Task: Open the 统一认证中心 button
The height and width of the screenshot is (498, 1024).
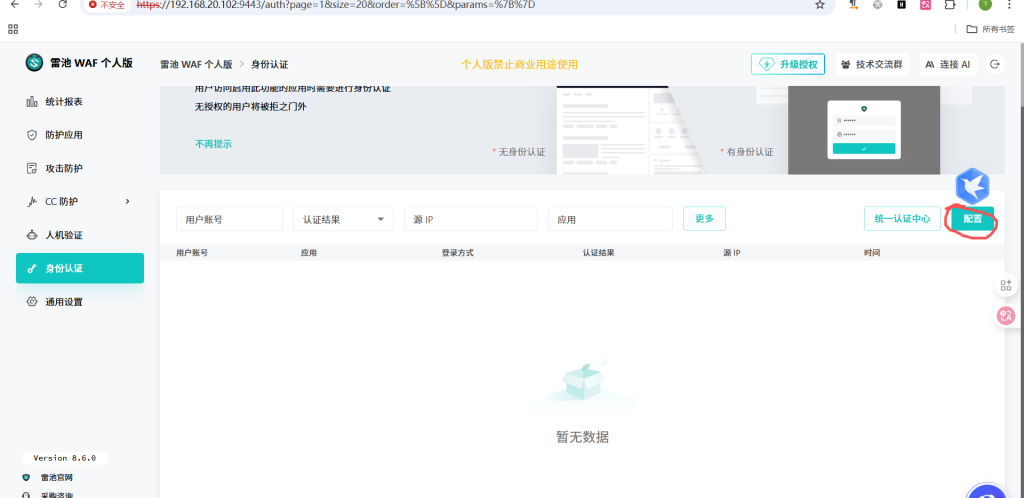Action: click(902, 218)
